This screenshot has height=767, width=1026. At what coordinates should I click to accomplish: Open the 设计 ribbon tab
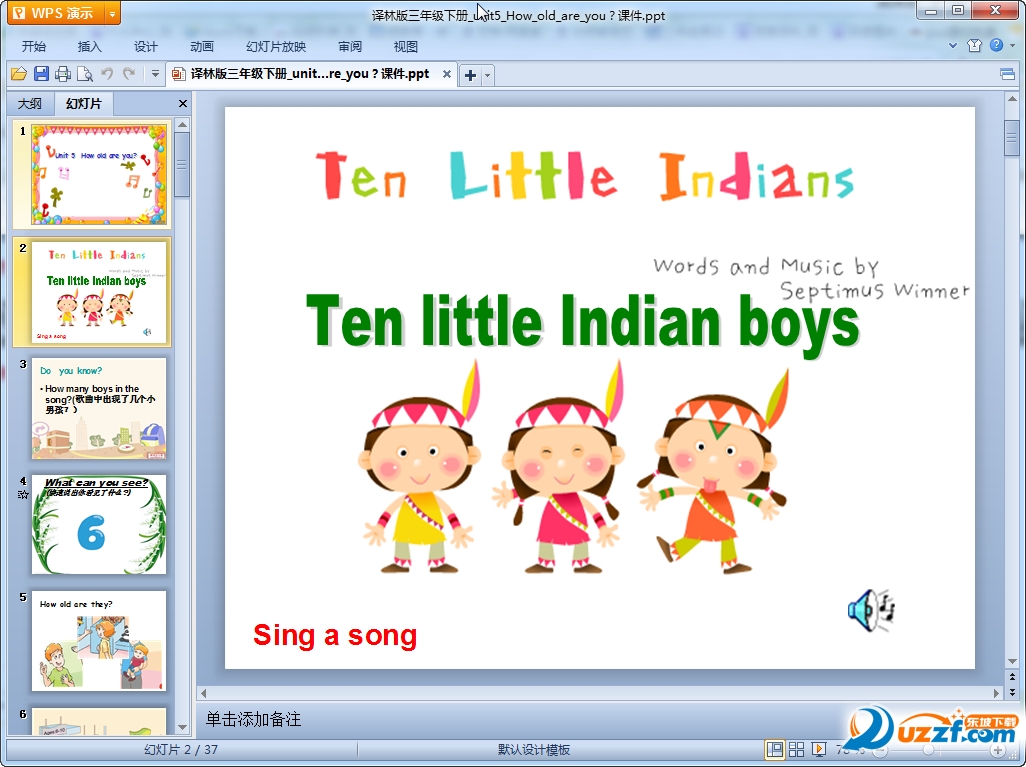[146, 46]
